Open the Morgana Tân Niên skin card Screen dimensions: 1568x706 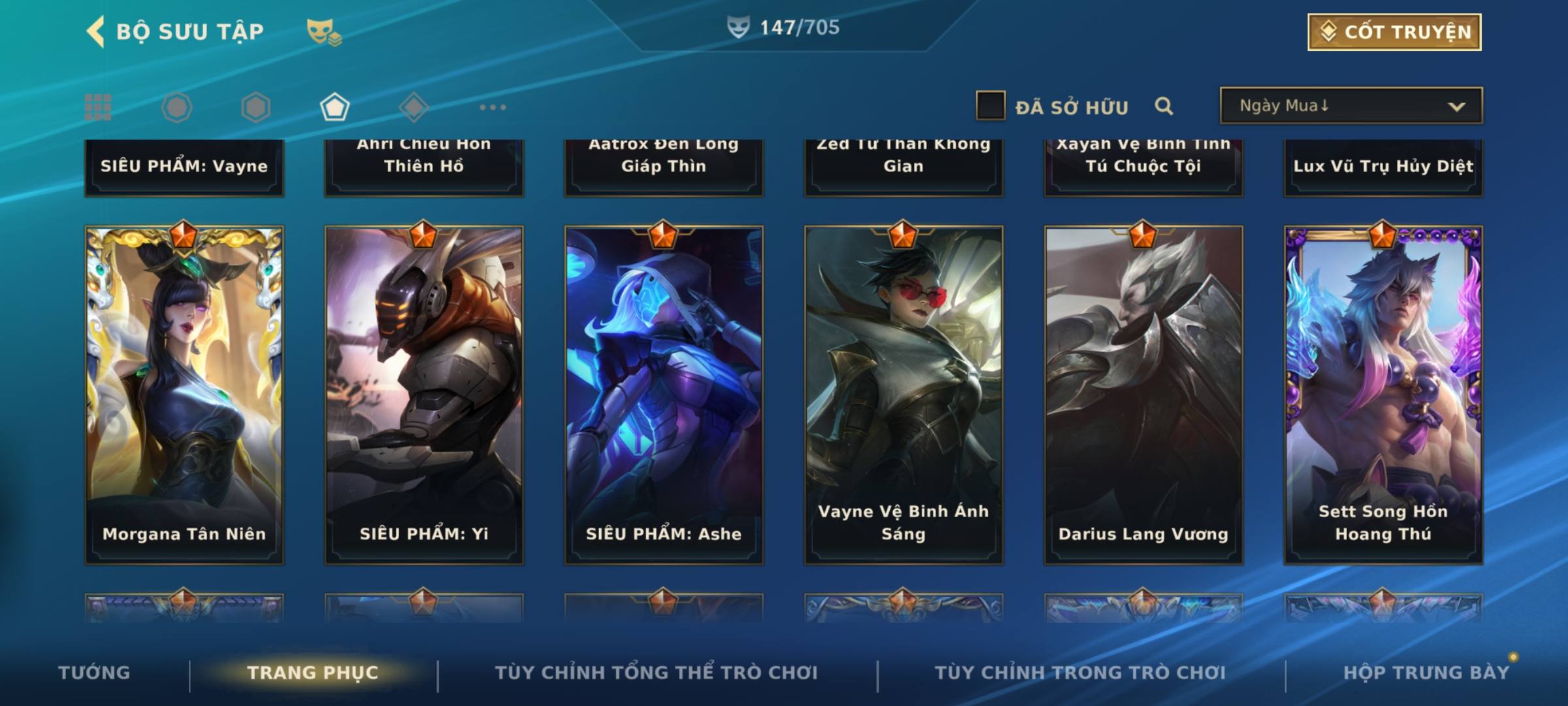(184, 395)
